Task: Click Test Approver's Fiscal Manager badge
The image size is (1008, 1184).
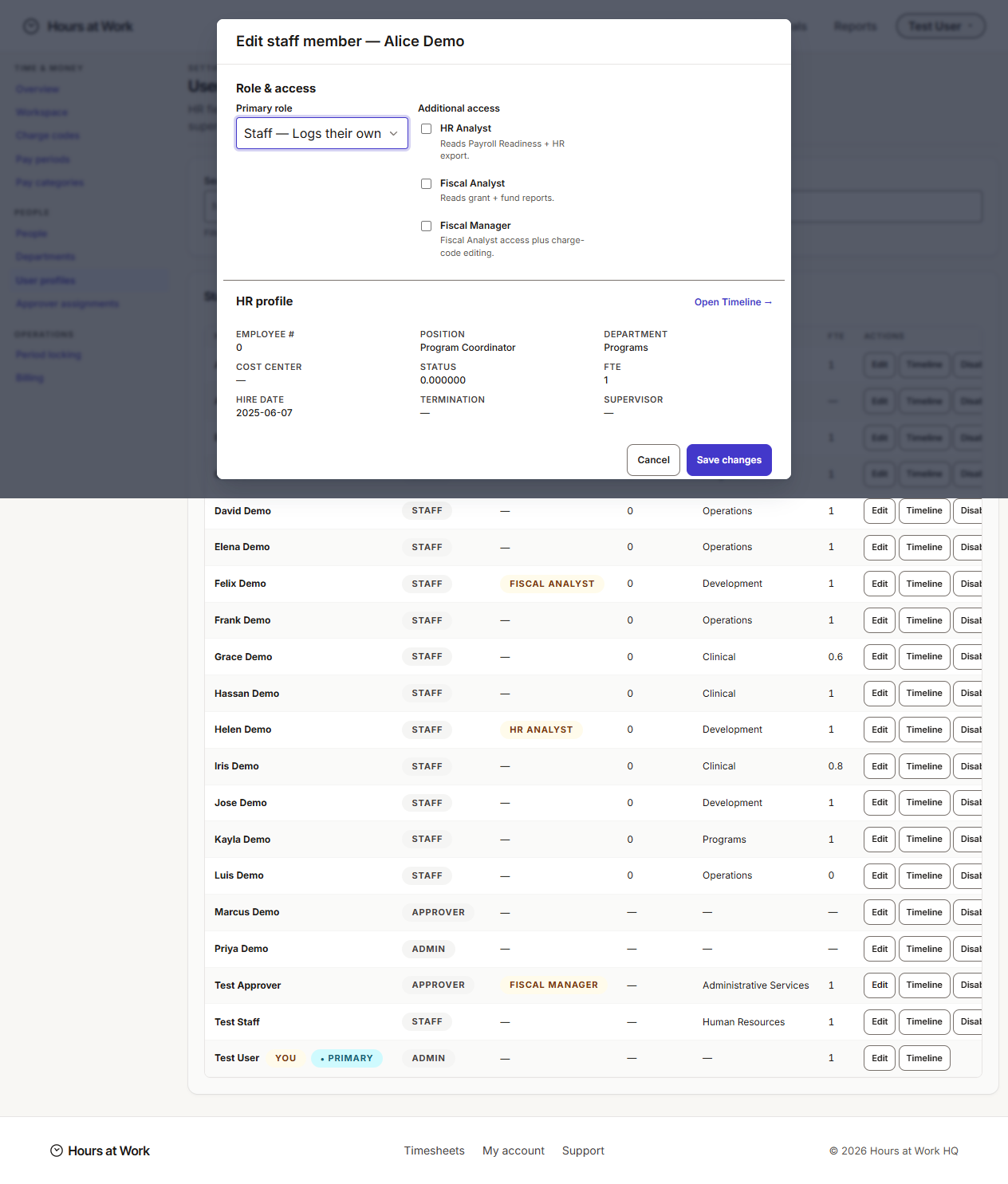Action: 553,985
